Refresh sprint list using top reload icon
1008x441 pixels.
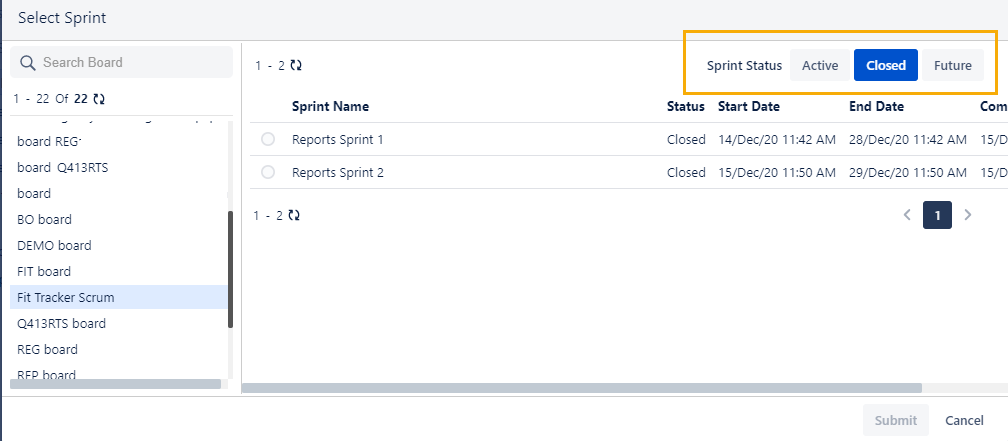coord(296,65)
